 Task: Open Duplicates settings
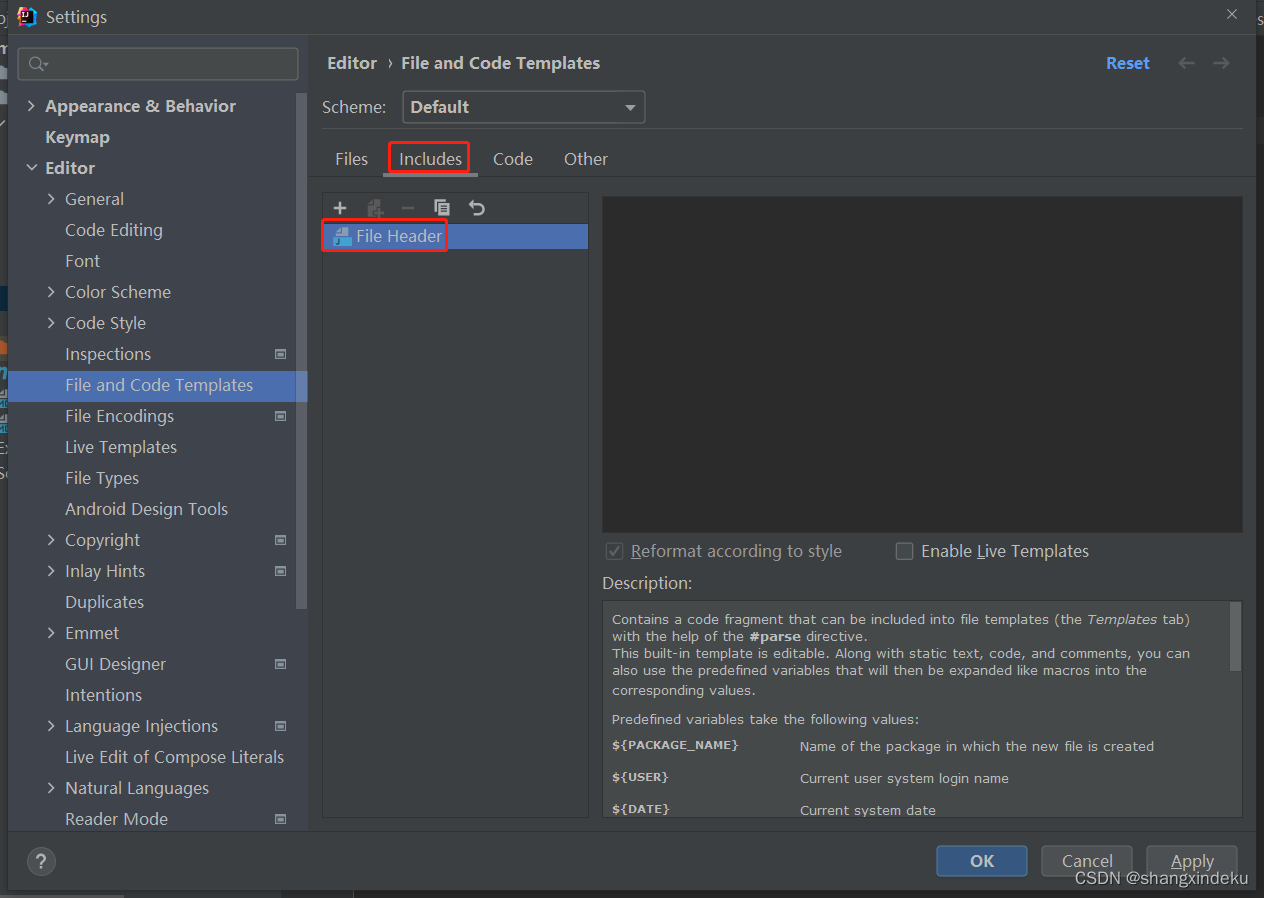point(104,602)
